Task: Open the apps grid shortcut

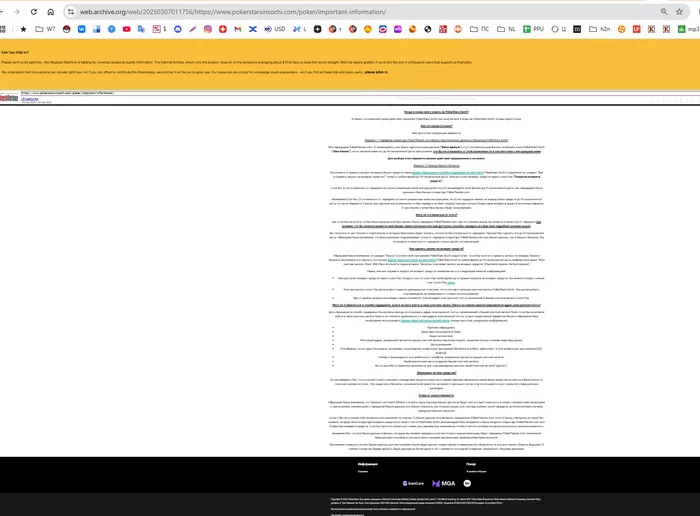Action: pyautogui.click(x=2, y=29)
